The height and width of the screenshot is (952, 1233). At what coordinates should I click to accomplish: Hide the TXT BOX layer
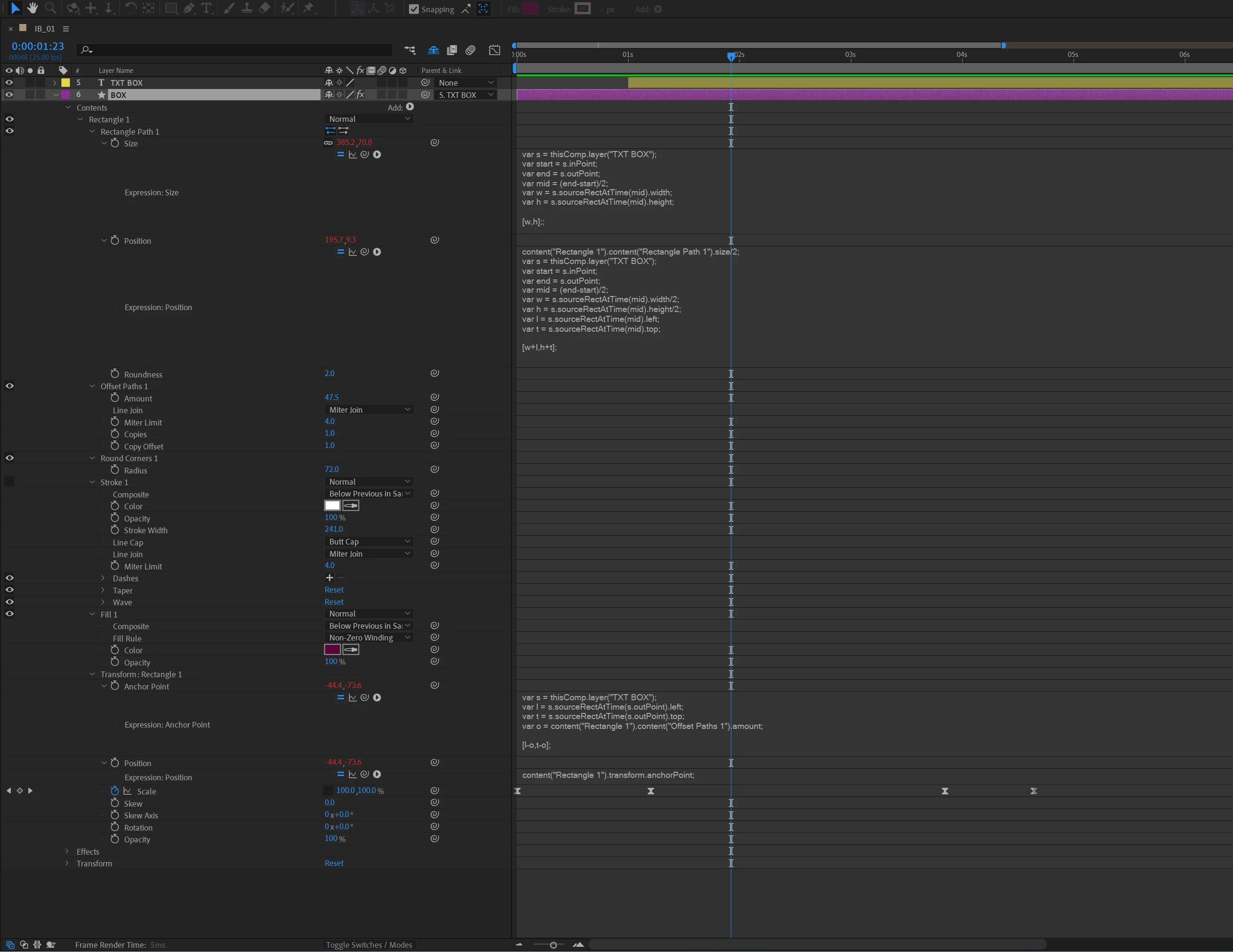[9, 82]
